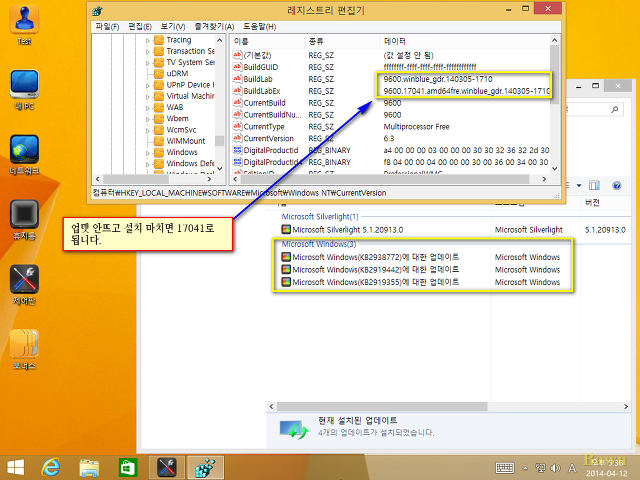The height and width of the screenshot is (480, 640).
Task: Select the KB2938772 update entry
Action: 370,257
